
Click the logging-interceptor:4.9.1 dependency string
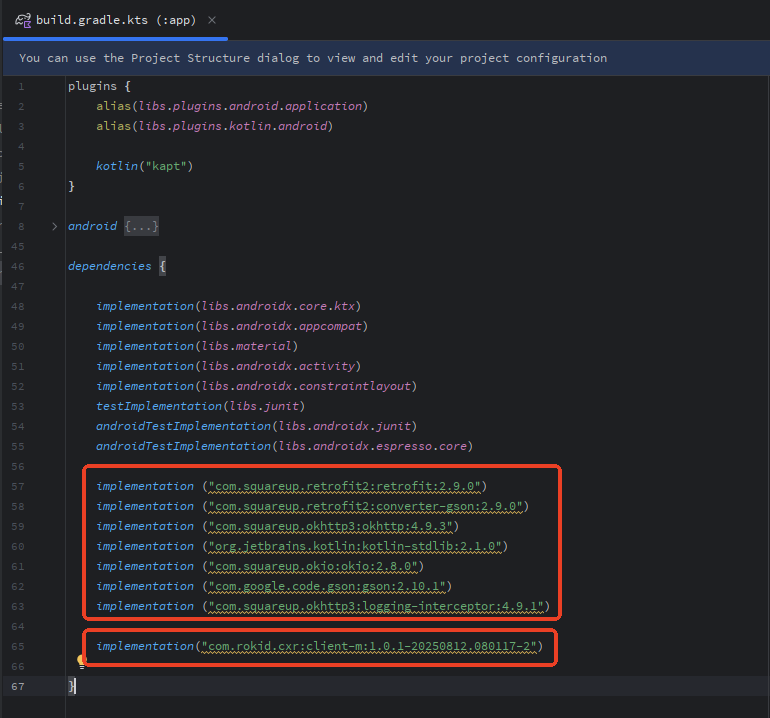click(376, 607)
